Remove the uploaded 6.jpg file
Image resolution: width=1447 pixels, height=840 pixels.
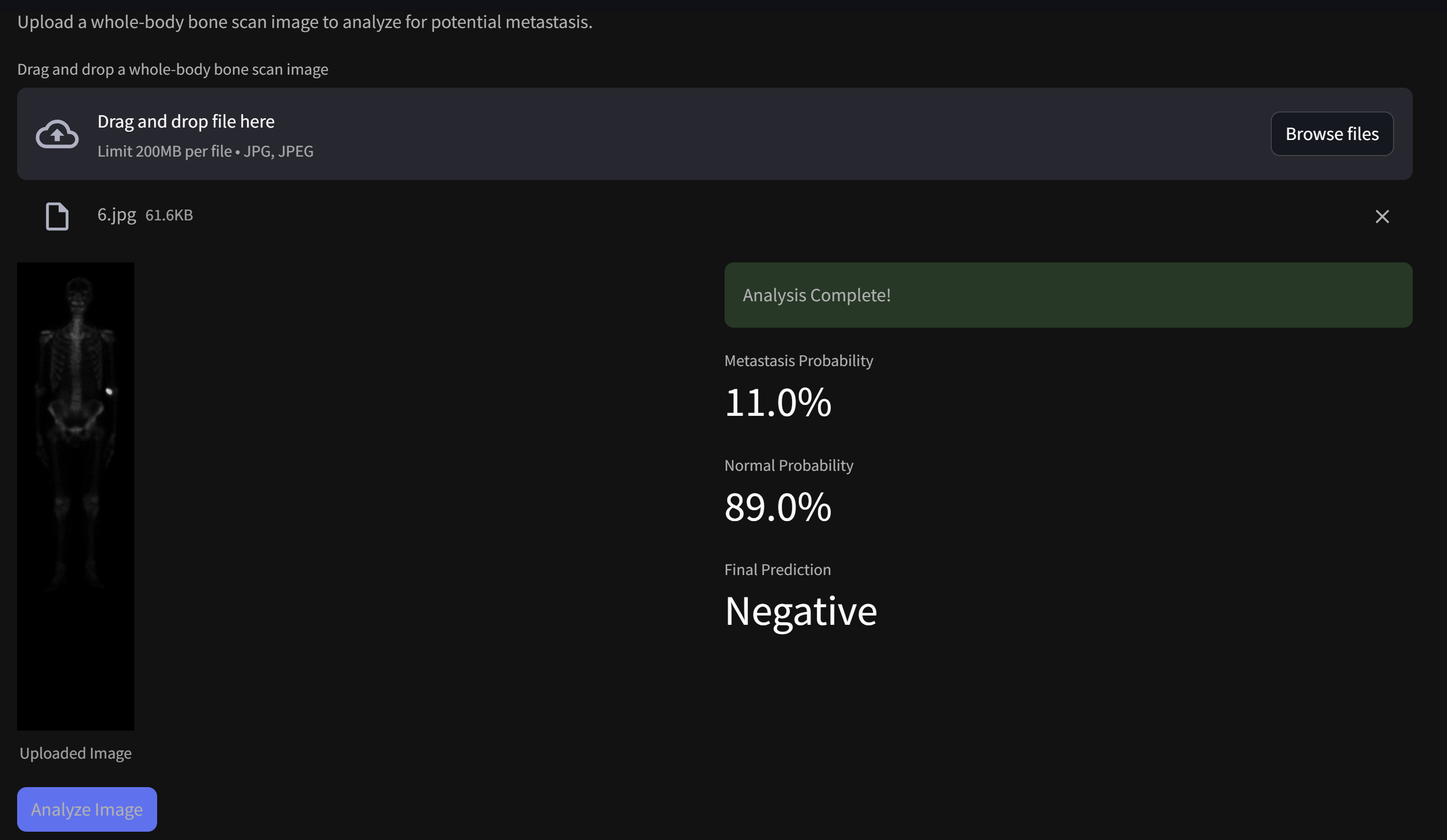click(1382, 216)
